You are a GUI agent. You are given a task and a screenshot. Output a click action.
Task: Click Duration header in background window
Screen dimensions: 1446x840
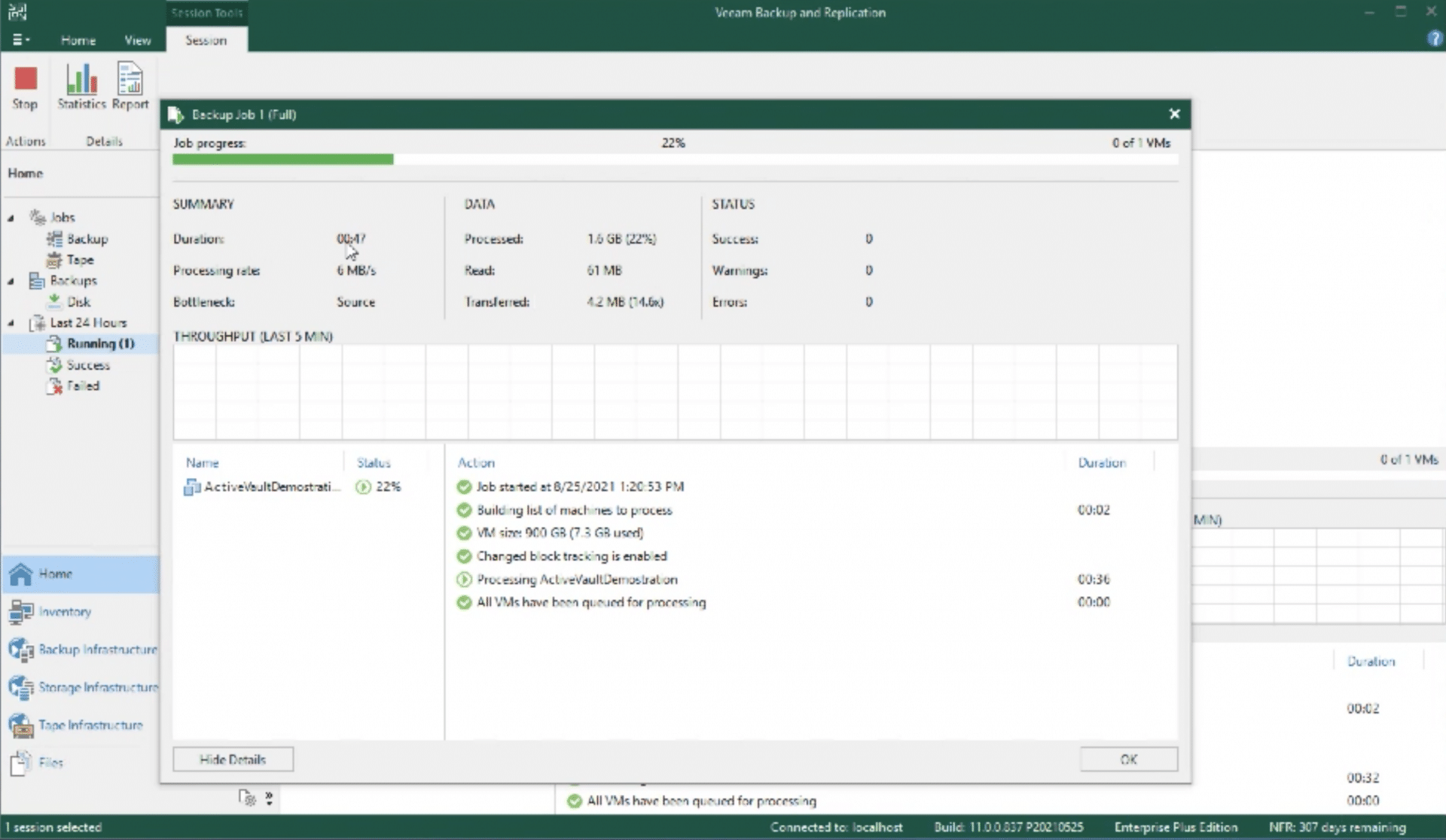pos(1371,662)
